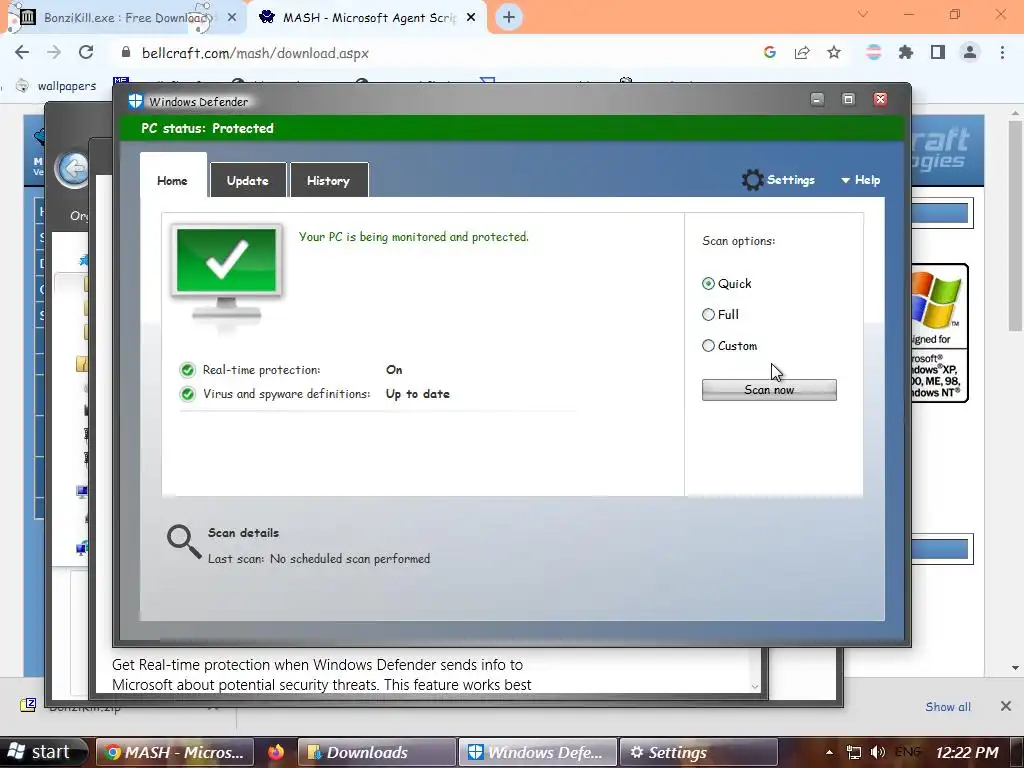
Task: Open the Chrome profile avatar
Action: click(x=970, y=52)
